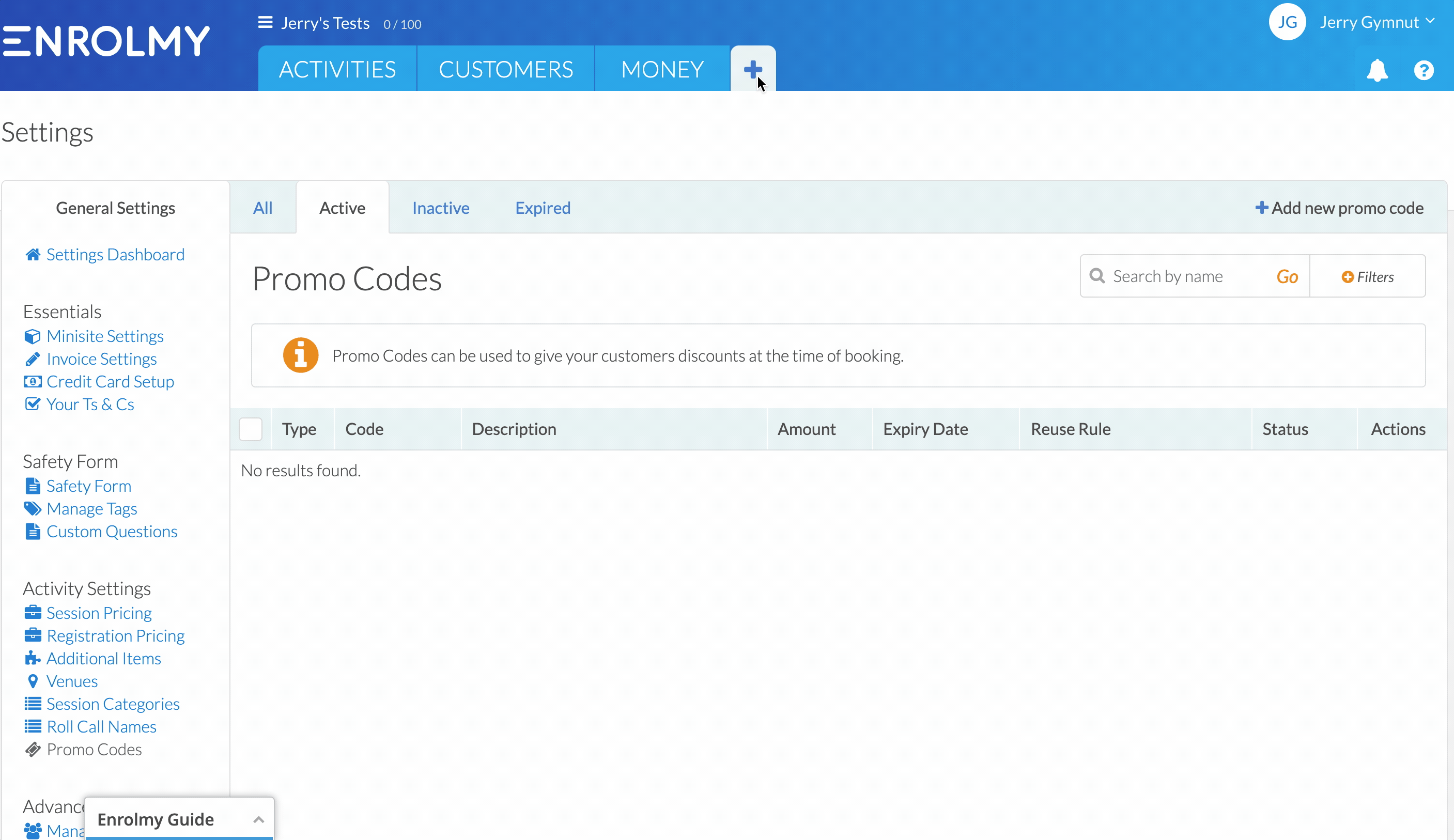Click the 0 / 100 usage counter
This screenshot has width=1454, height=840.
pyautogui.click(x=402, y=24)
